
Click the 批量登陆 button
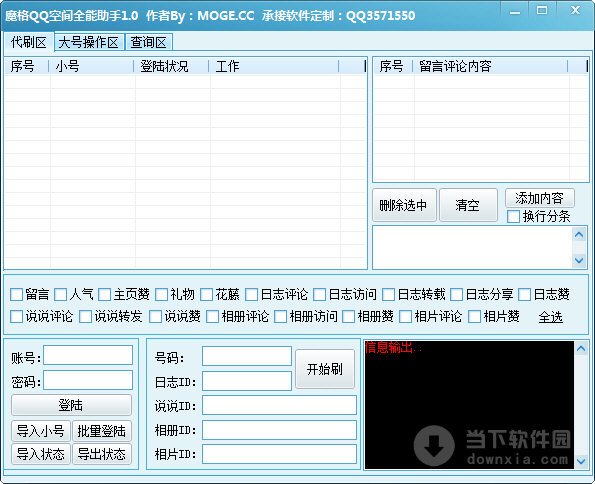coord(102,431)
